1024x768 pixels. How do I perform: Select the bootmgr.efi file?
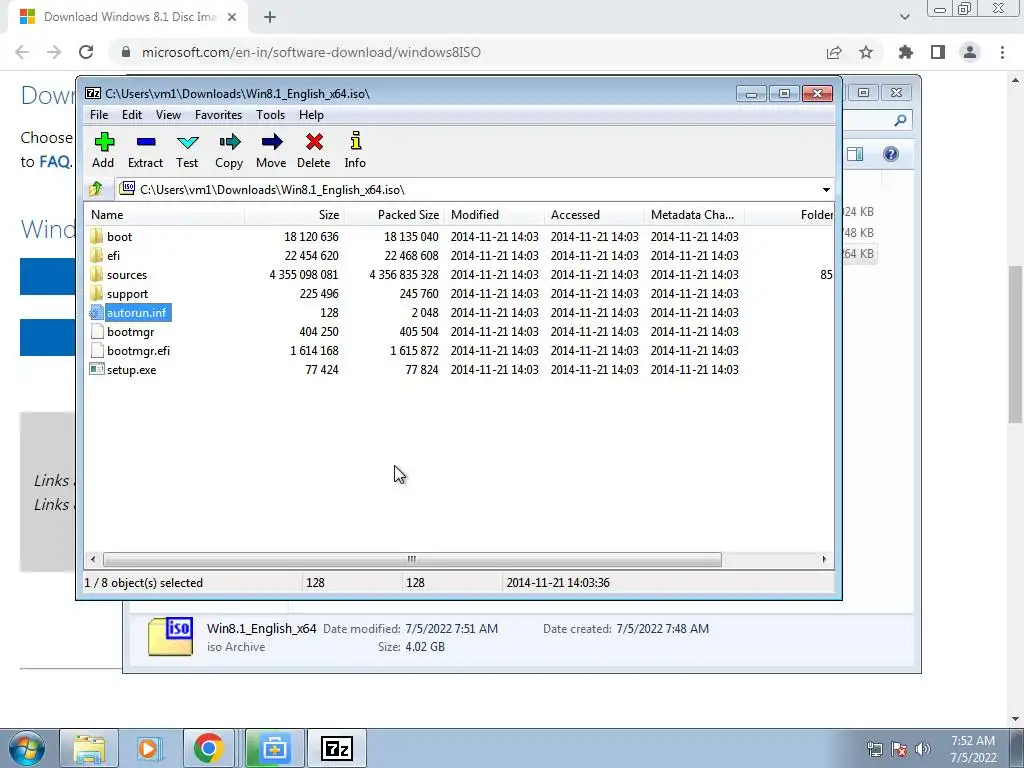(138, 351)
